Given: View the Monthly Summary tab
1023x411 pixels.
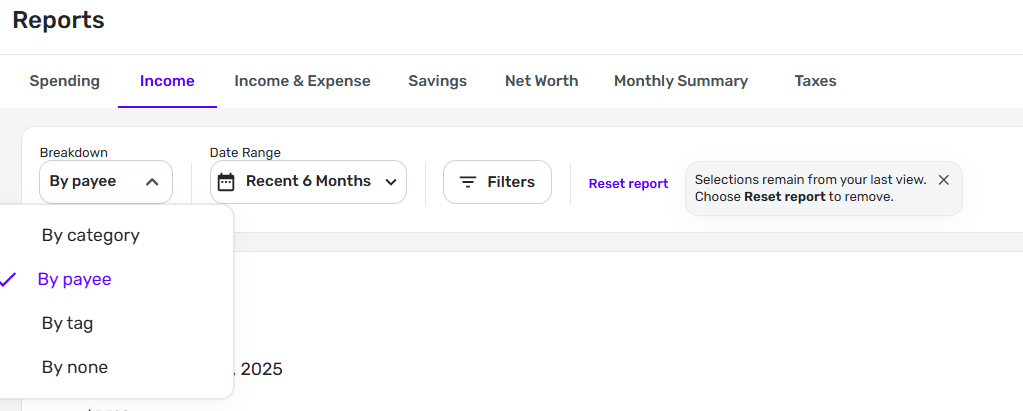Looking at the screenshot, I should (x=681, y=81).
